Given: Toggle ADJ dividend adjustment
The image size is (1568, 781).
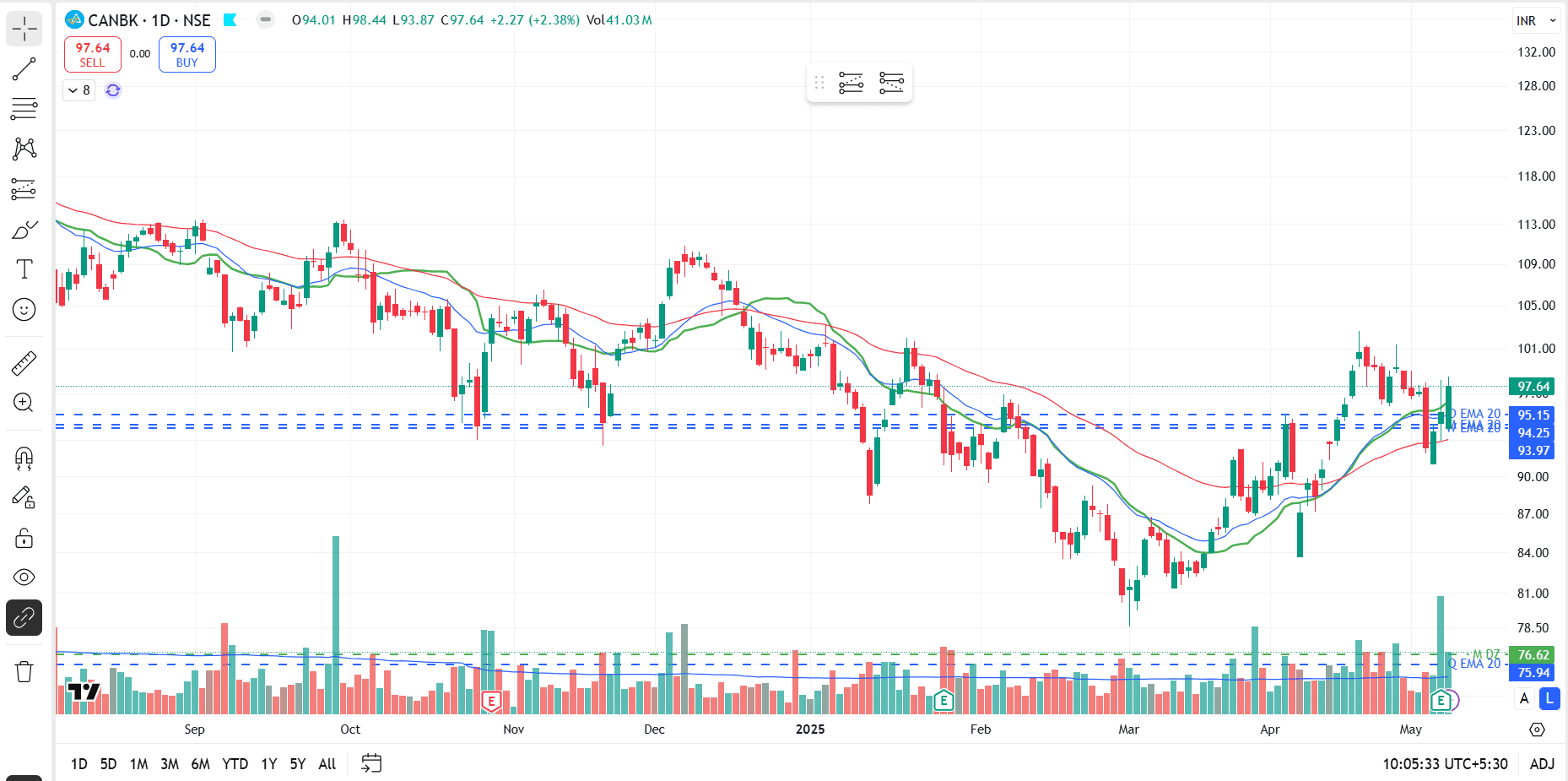Looking at the screenshot, I should point(1542,764).
